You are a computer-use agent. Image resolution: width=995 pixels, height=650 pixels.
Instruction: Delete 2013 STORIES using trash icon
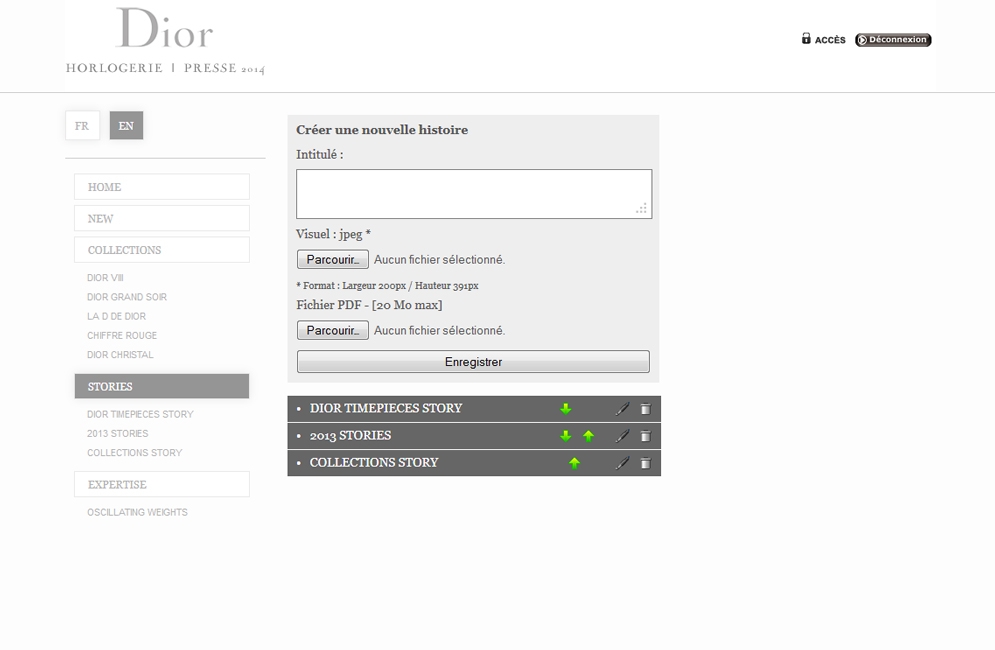tap(645, 436)
